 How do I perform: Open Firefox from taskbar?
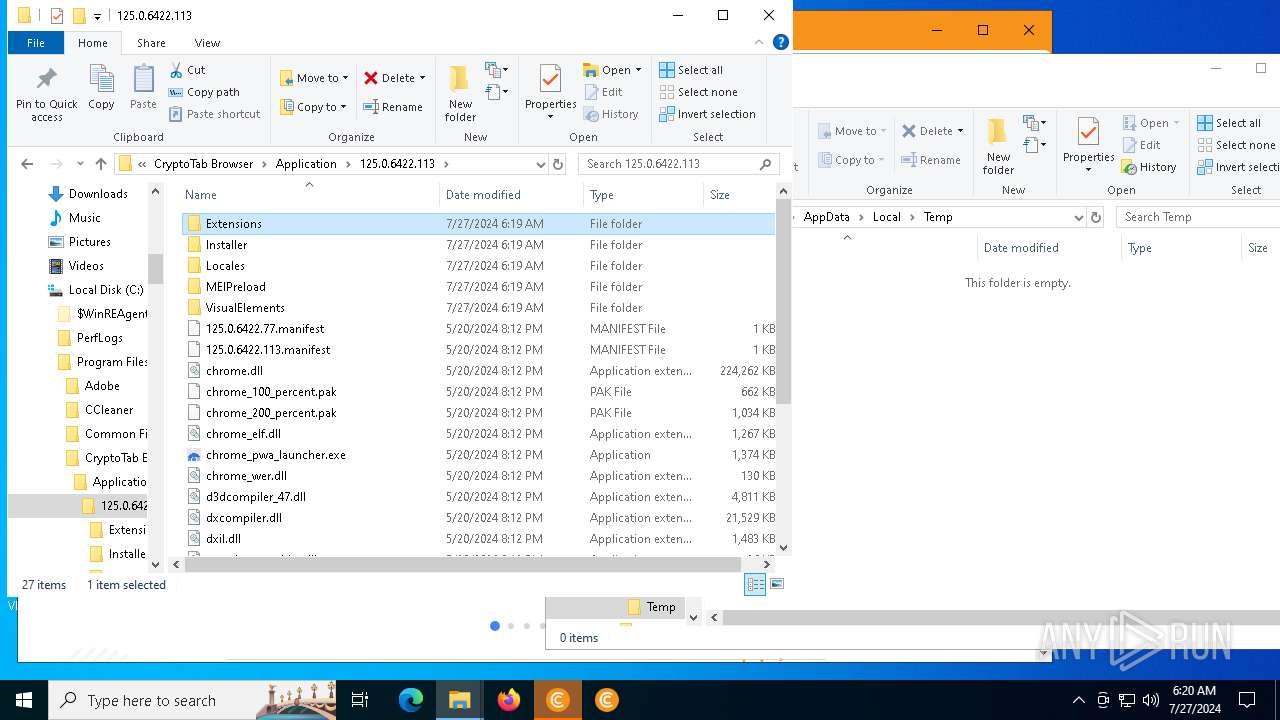[509, 700]
